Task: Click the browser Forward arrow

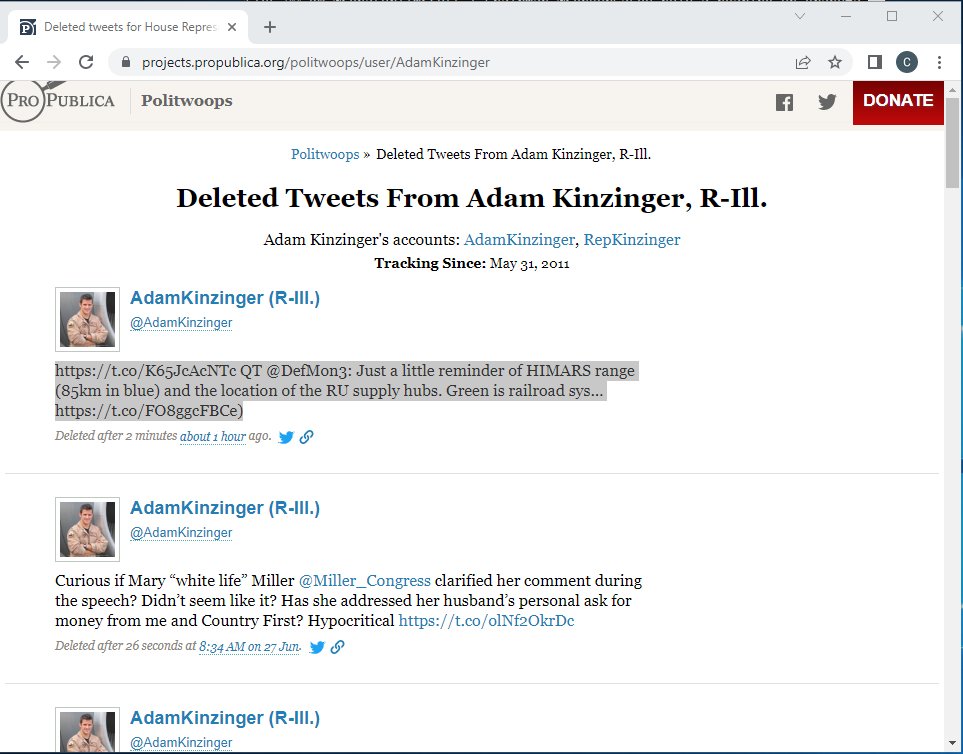Action: (x=54, y=62)
